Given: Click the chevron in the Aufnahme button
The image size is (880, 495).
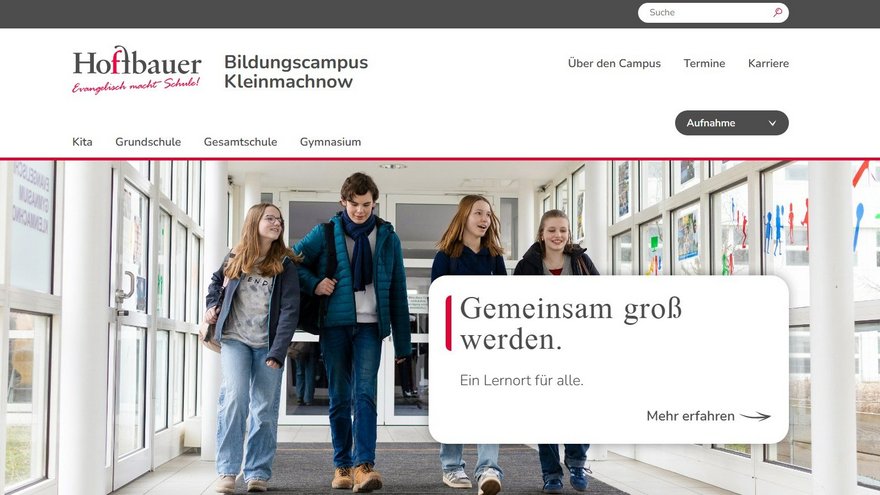Looking at the screenshot, I should click(772, 123).
